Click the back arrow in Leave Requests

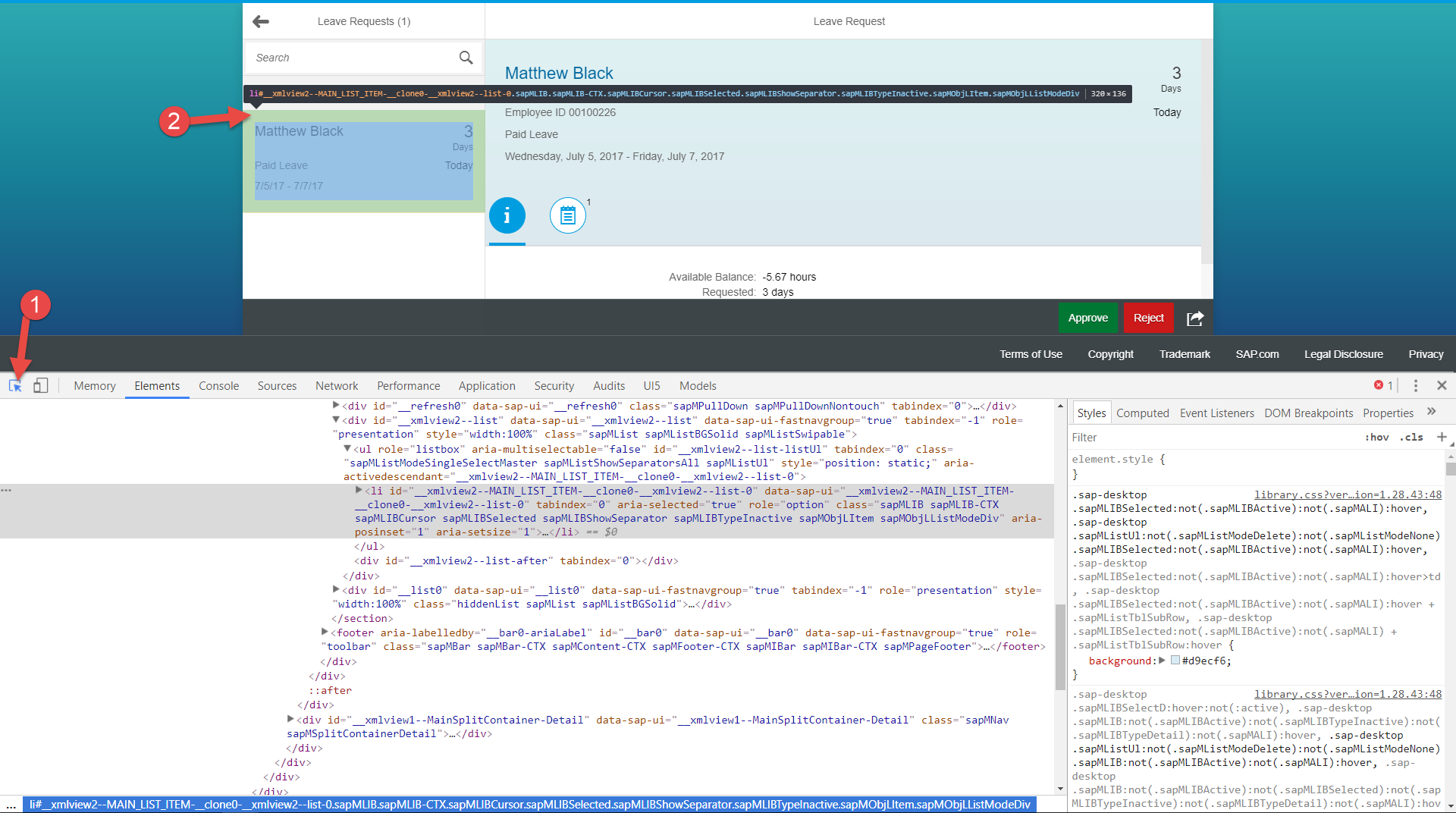(261, 21)
